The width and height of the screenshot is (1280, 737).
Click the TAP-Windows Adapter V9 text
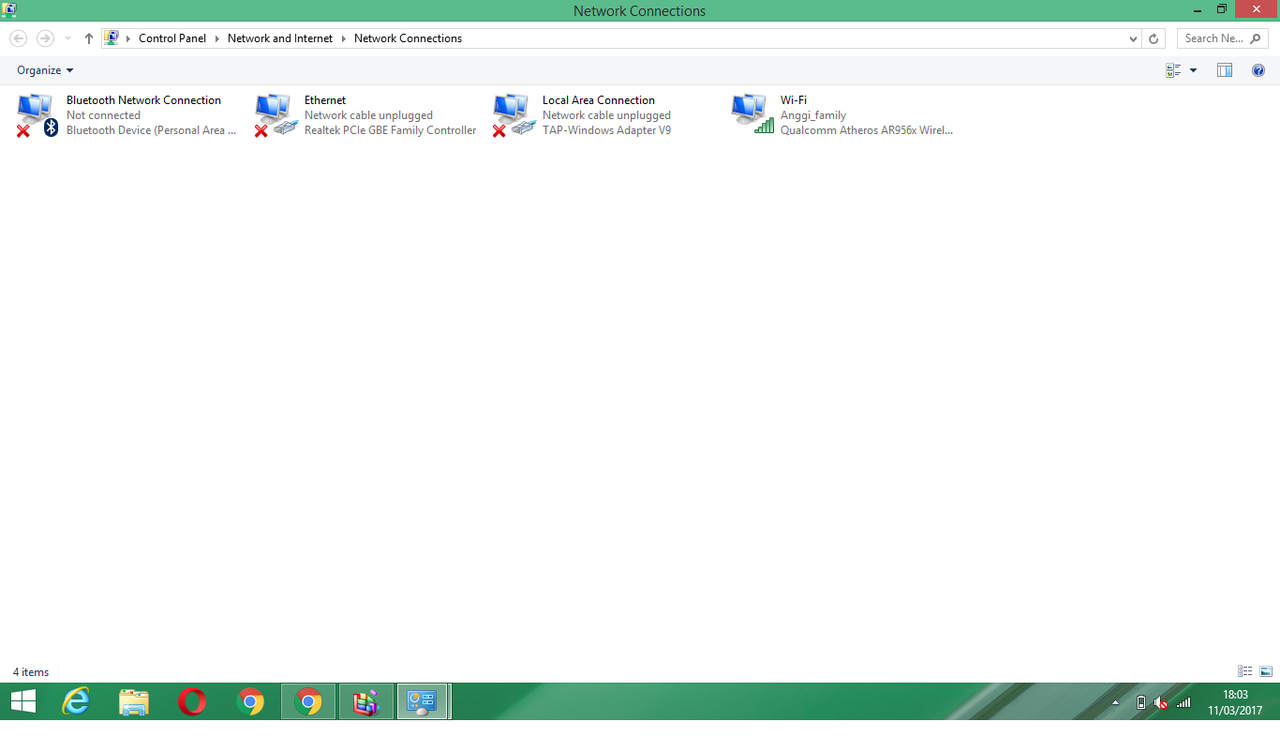pos(606,130)
